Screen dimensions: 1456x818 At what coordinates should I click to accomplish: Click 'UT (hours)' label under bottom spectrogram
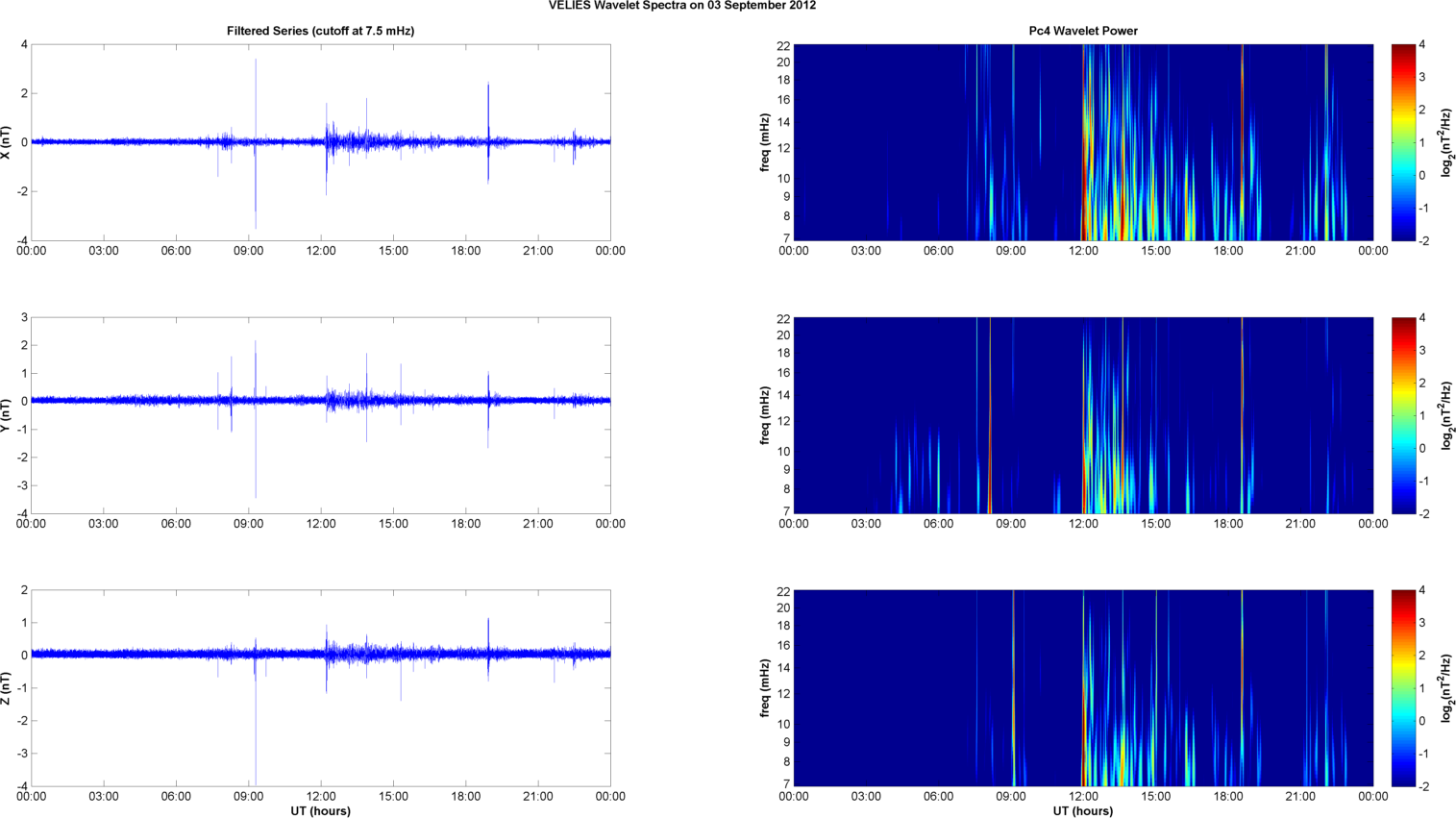(1082, 811)
